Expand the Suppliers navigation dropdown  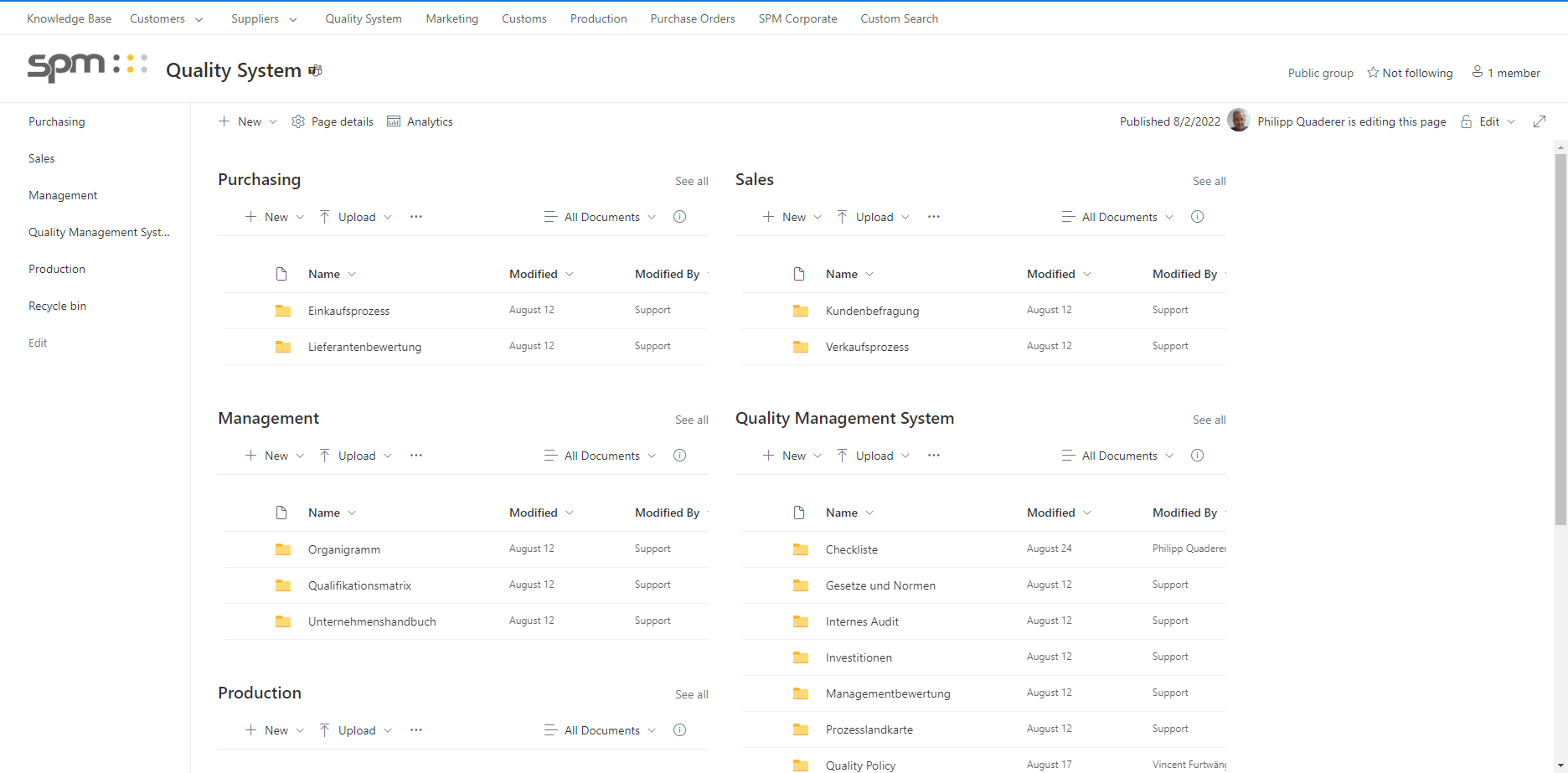pos(292,19)
